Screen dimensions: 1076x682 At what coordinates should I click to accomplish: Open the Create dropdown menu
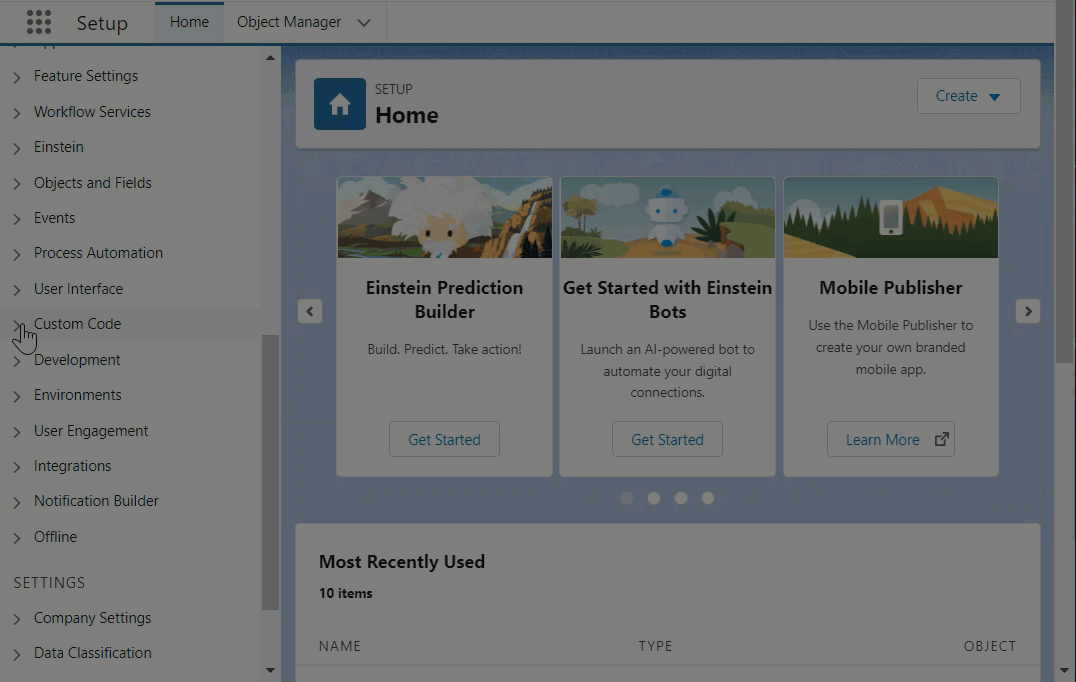click(x=968, y=96)
